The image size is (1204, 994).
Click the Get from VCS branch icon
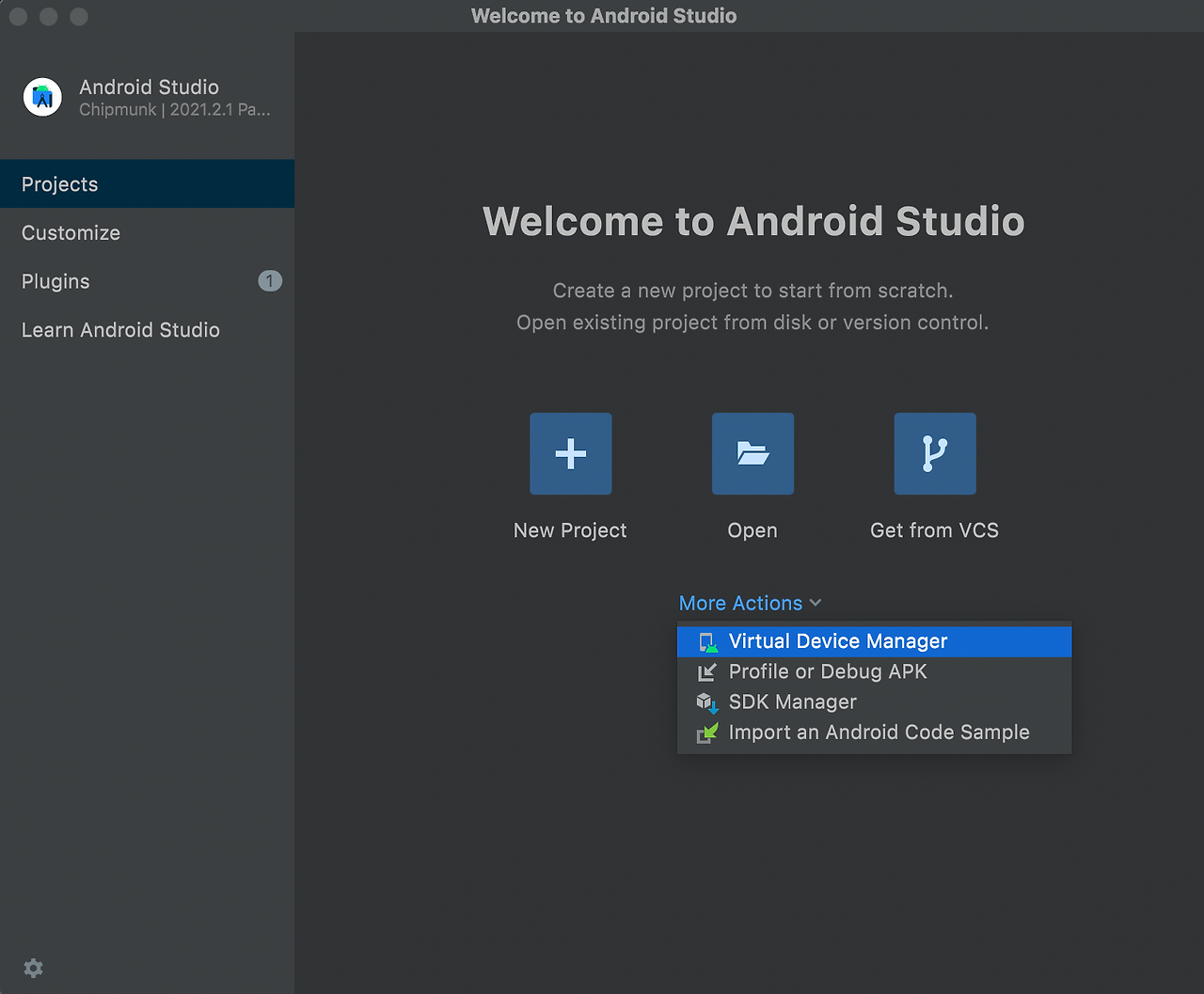coord(935,453)
